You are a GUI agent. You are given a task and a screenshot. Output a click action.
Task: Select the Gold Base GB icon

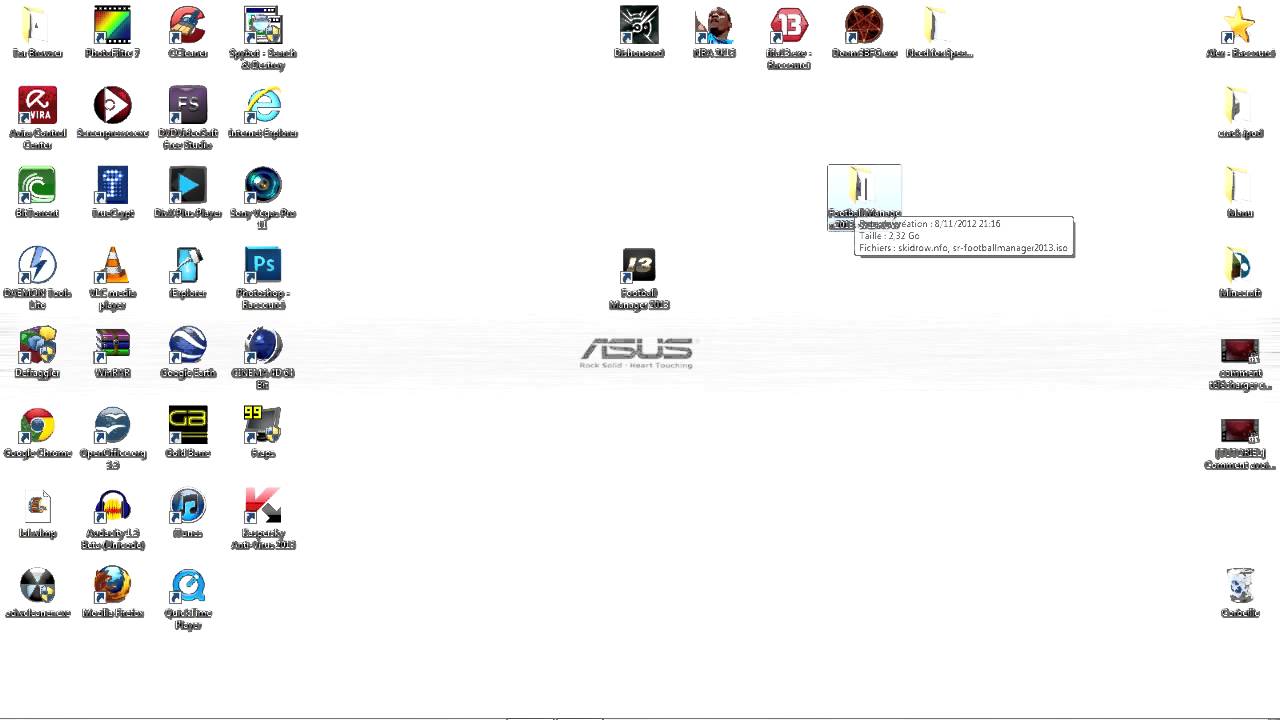(x=188, y=425)
